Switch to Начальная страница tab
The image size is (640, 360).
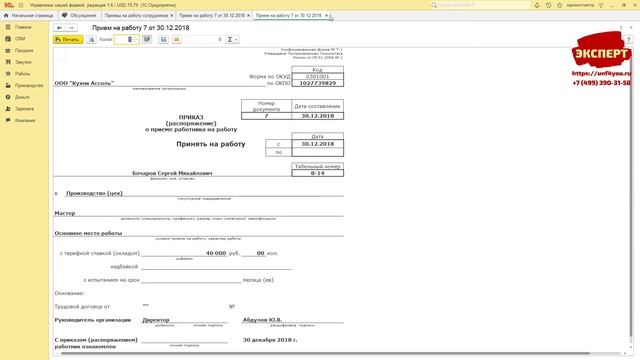(29, 16)
